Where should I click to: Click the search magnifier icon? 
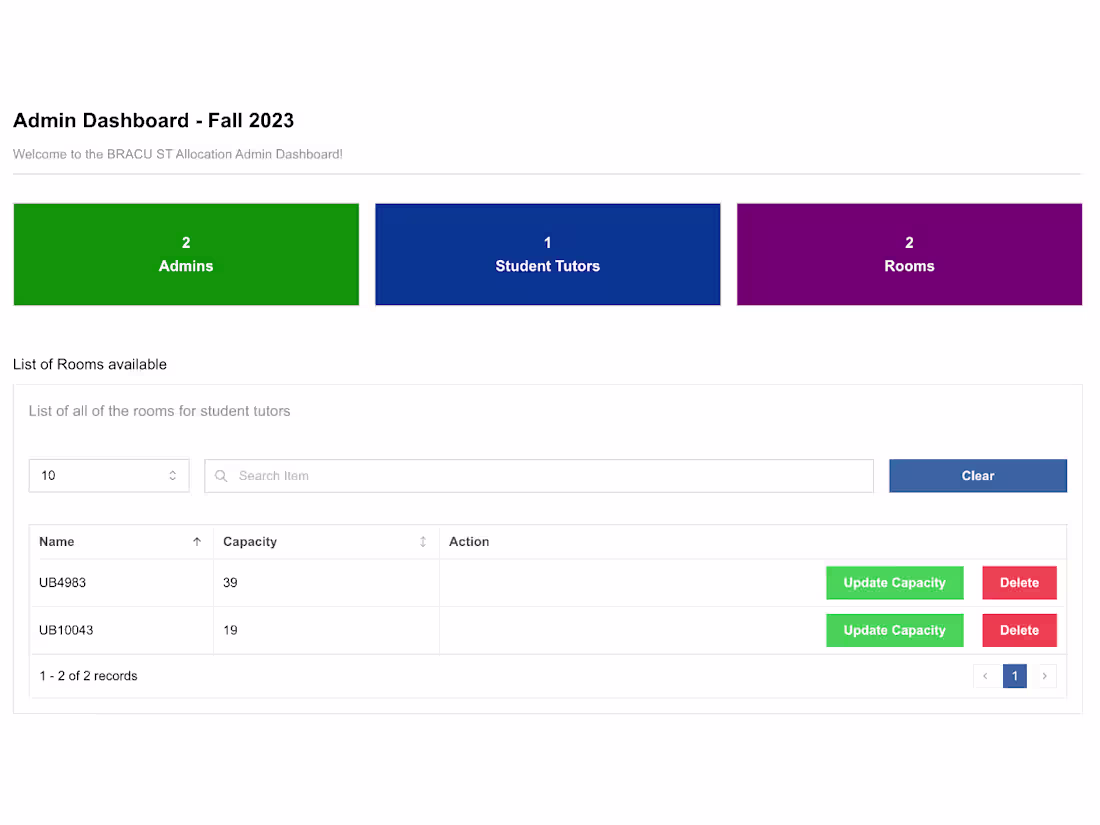pyautogui.click(x=221, y=476)
